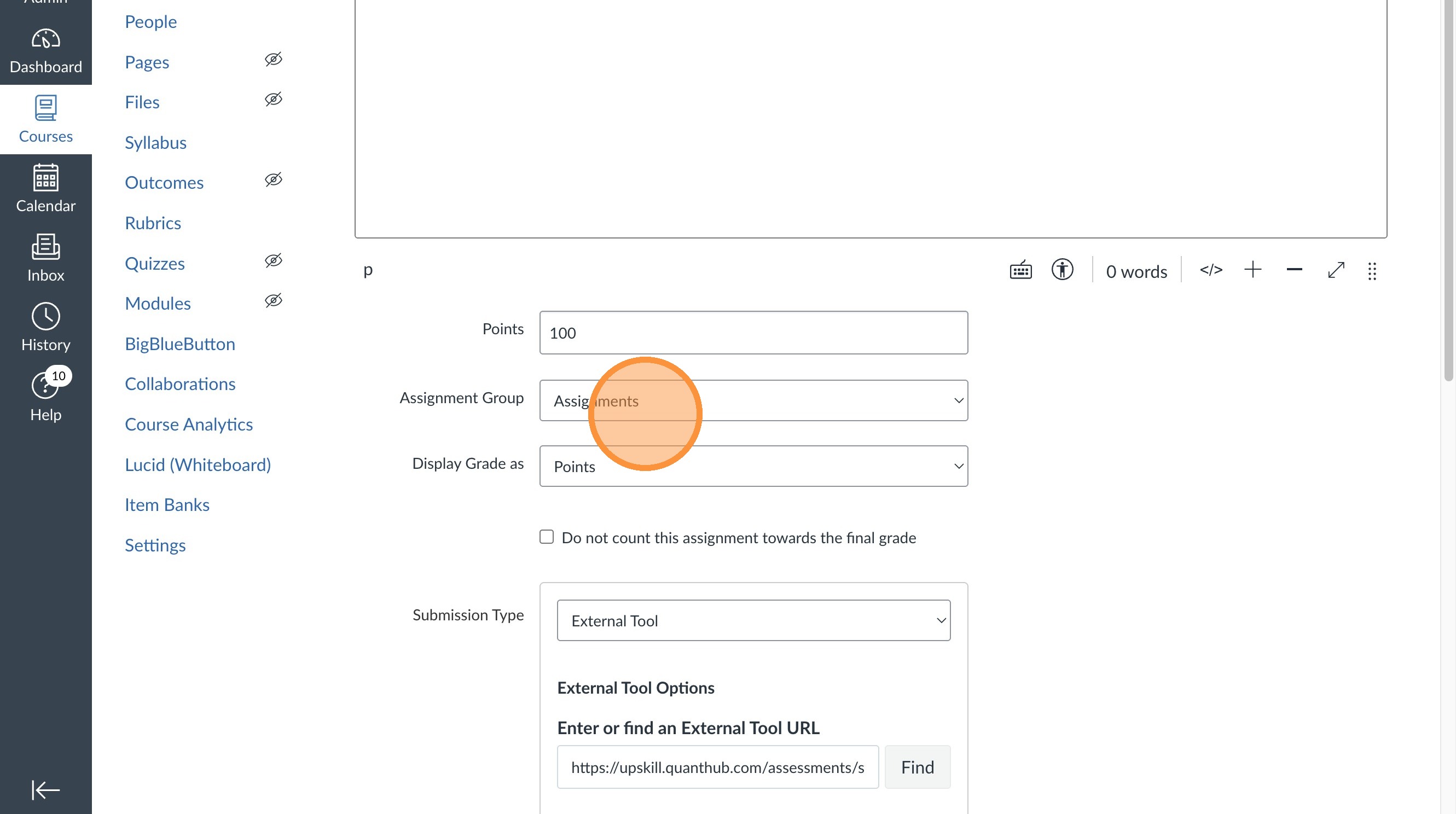
Task: Open the Display Grade as dropdown
Action: (753, 466)
